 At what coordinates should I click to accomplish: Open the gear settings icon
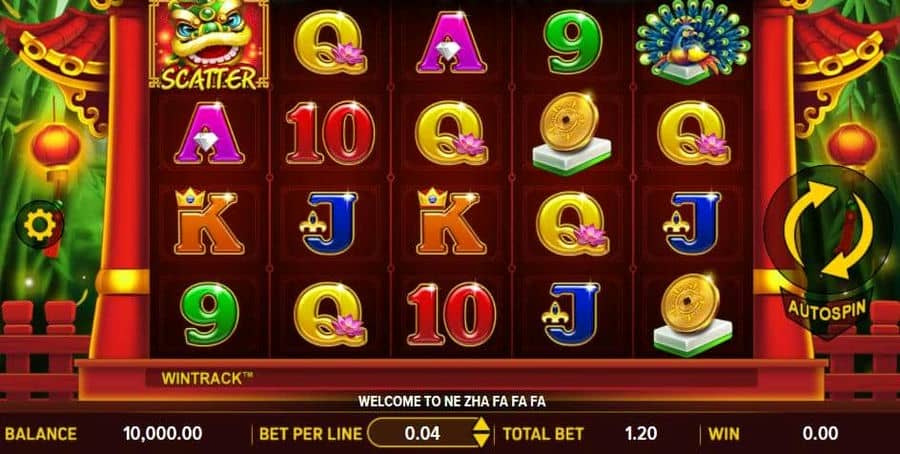coord(40,226)
